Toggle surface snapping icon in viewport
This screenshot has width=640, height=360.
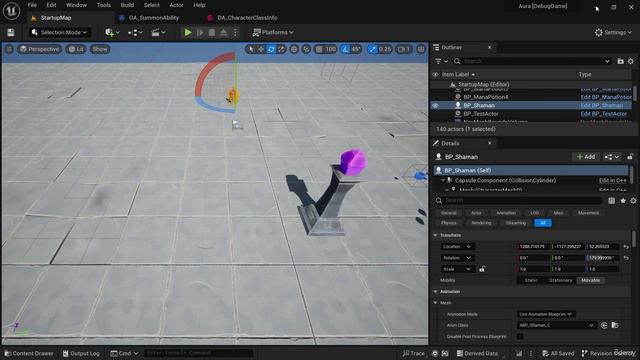click(x=306, y=49)
